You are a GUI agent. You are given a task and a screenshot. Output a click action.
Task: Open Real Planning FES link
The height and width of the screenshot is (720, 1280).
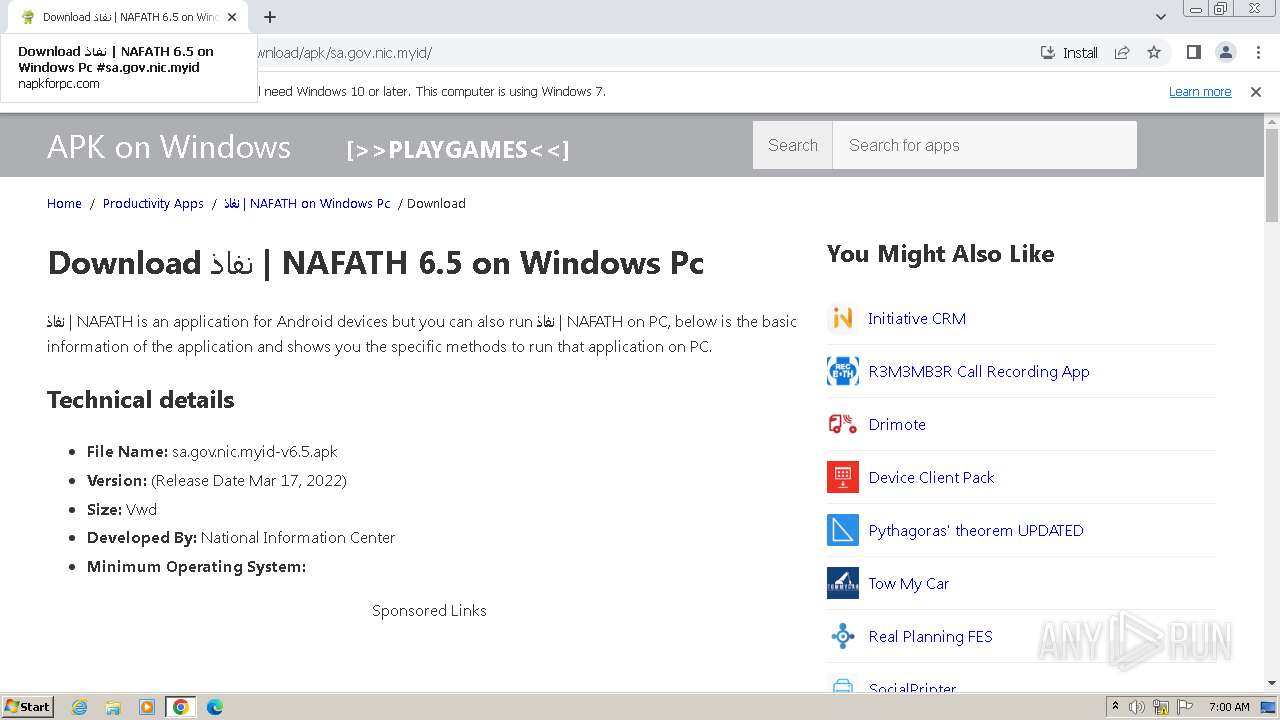931,637
